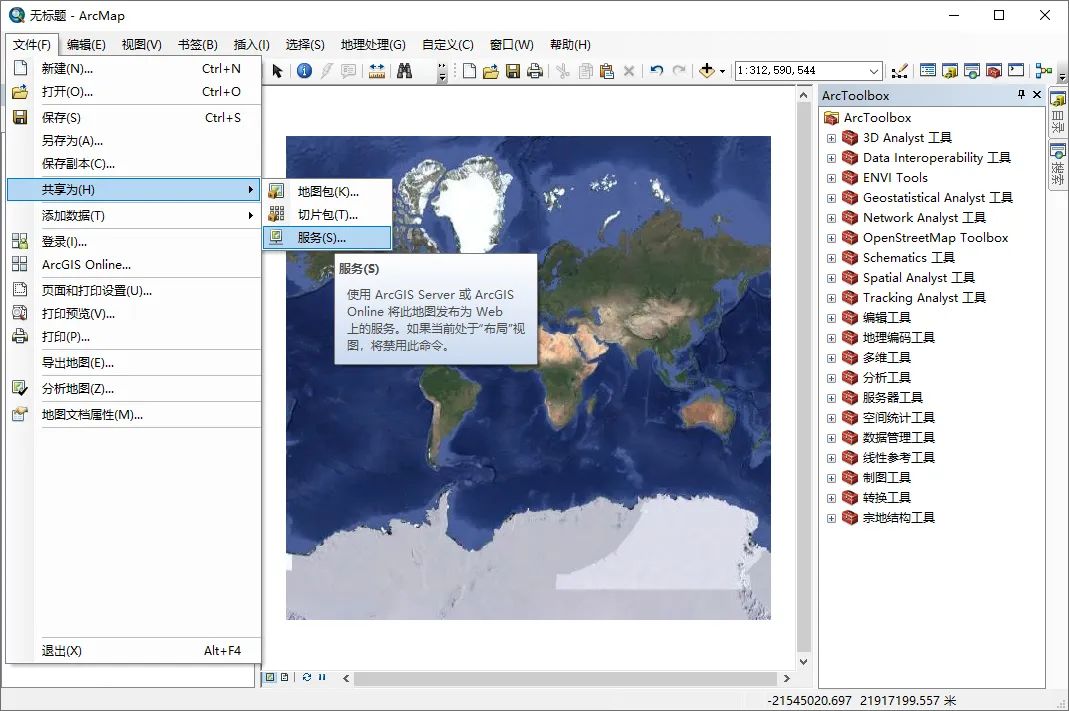Click the New Map File toolbar icon

pyautogui.click(x=469, y=71)
